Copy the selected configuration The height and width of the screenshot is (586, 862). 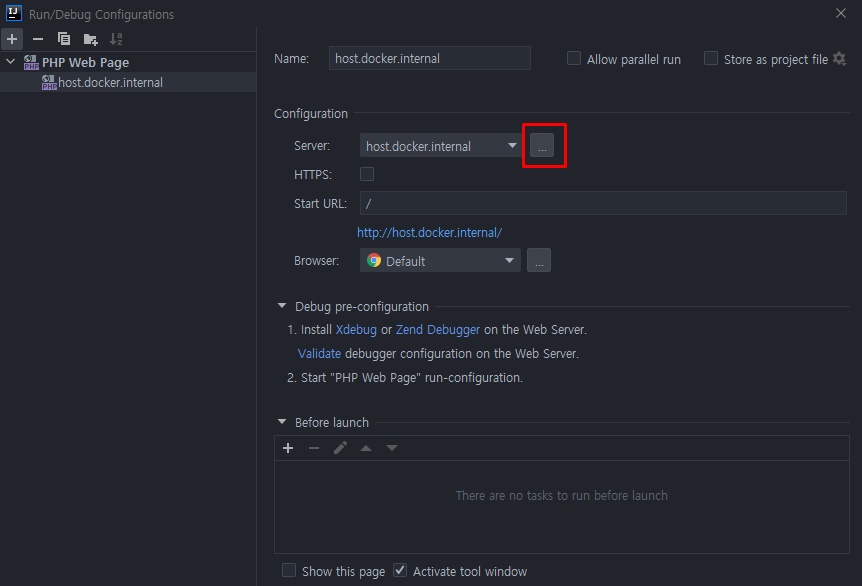click(64, 39)
